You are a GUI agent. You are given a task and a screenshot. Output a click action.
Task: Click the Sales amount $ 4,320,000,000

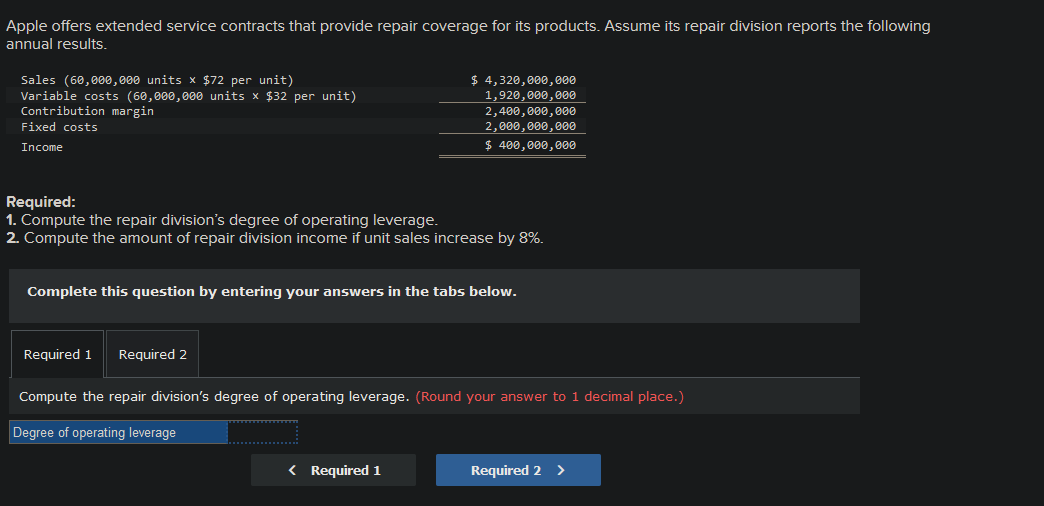click(524, 80)
